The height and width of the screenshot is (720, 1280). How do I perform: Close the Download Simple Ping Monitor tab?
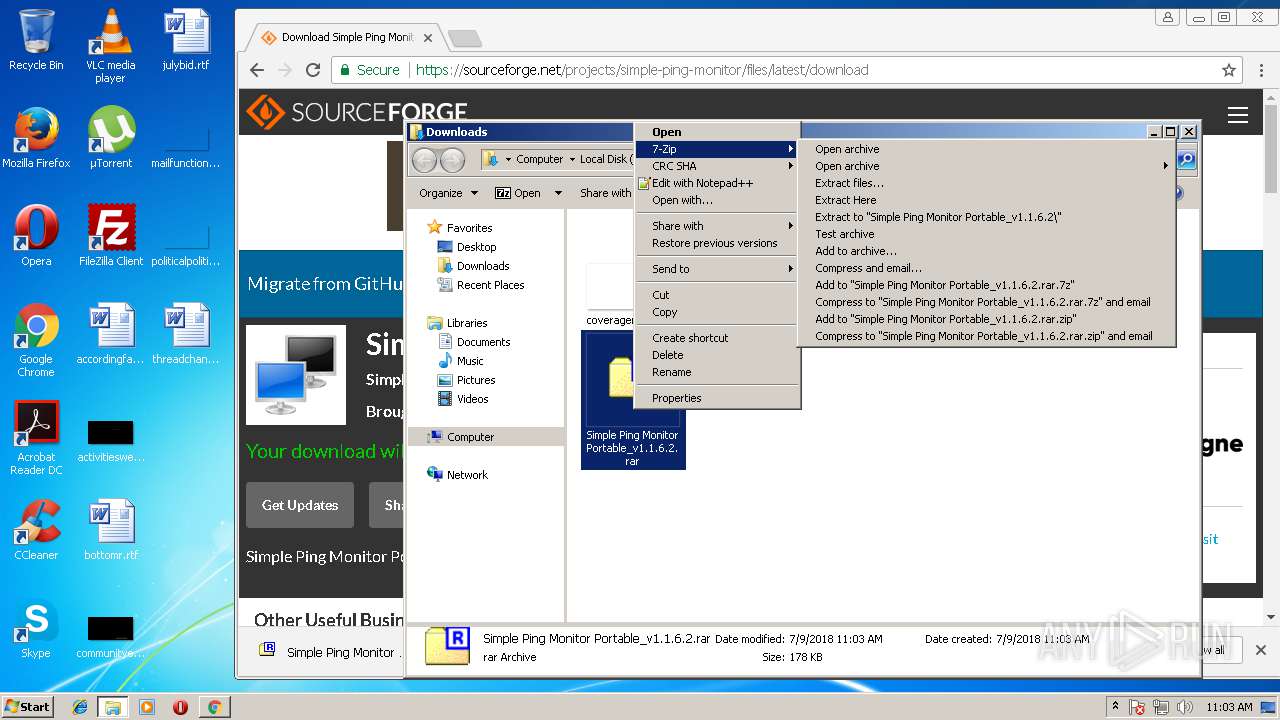[428, 38]
